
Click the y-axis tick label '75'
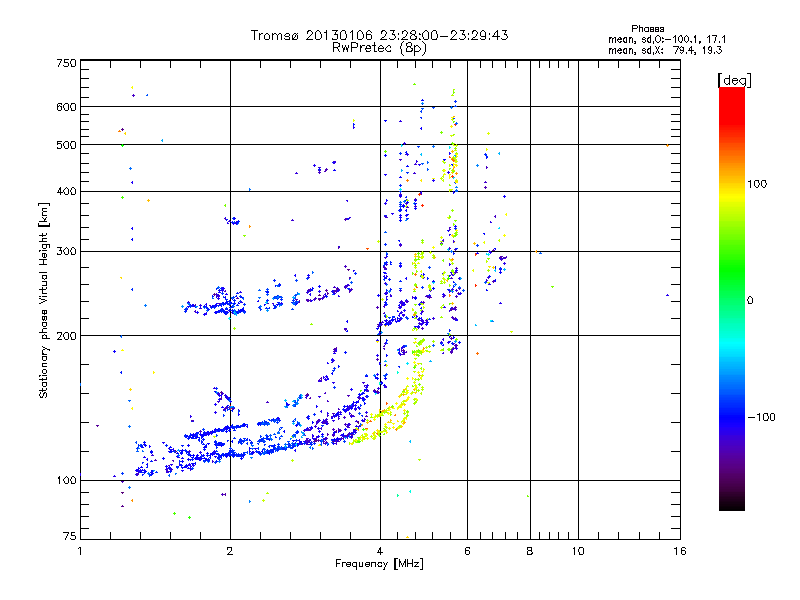click(70, 536)
